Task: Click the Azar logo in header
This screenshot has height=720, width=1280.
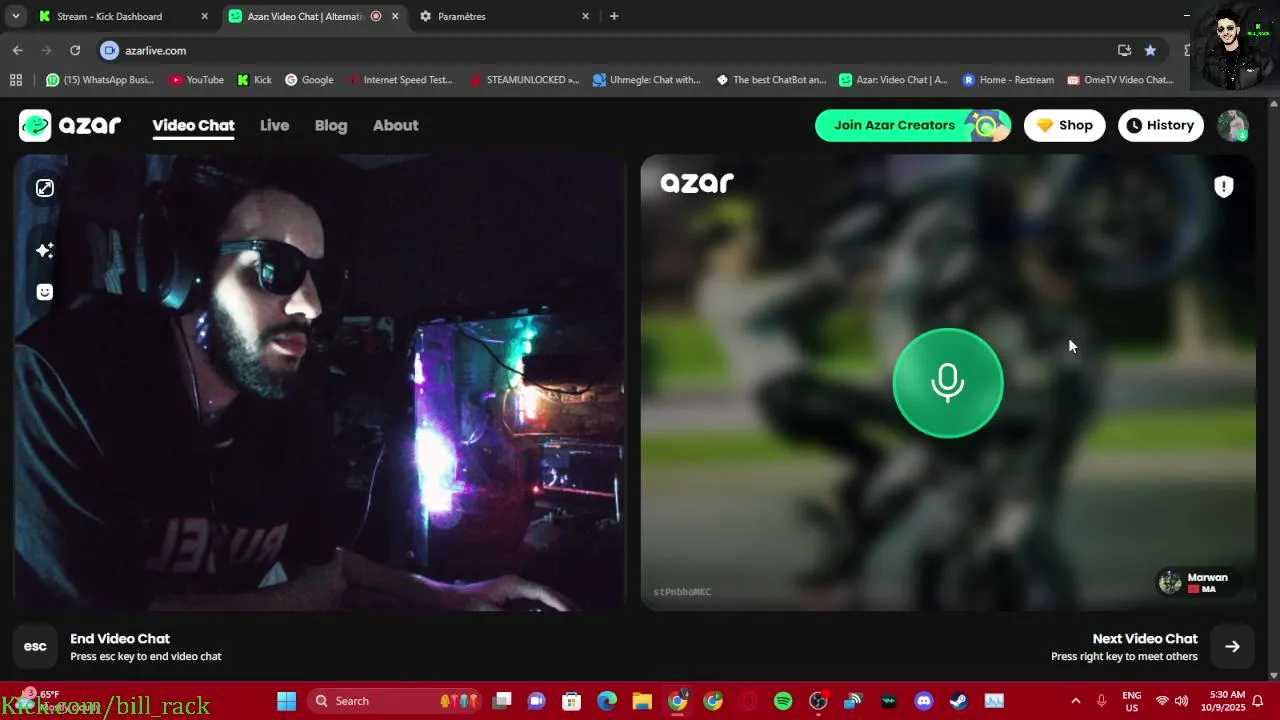Action: click(70, 125)
